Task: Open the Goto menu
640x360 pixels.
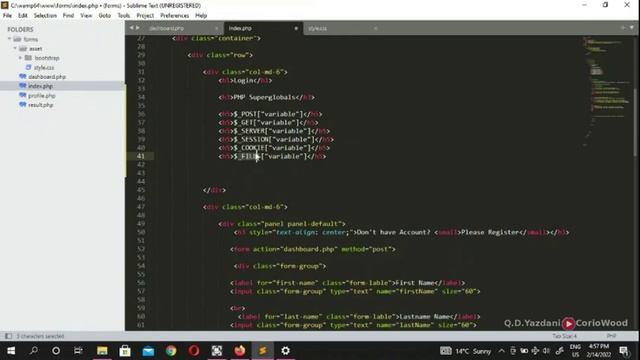Action: (104, 16)
